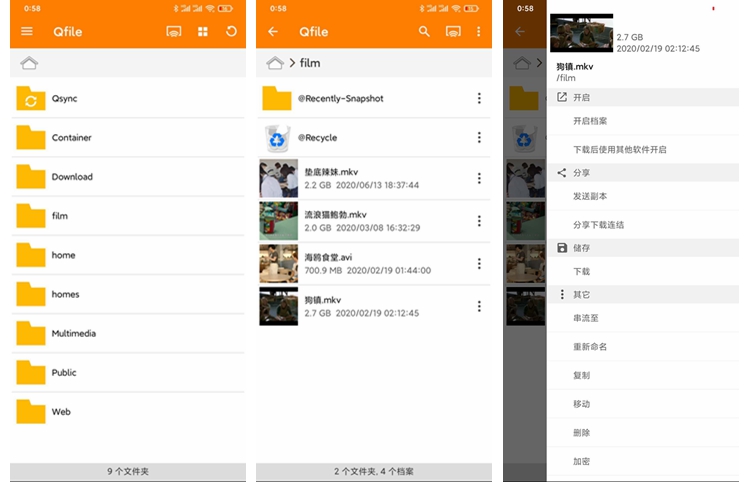Open more options for 狗镇.mkv
This screenshot has height=482, width=749.
click(x=479, y=306)
